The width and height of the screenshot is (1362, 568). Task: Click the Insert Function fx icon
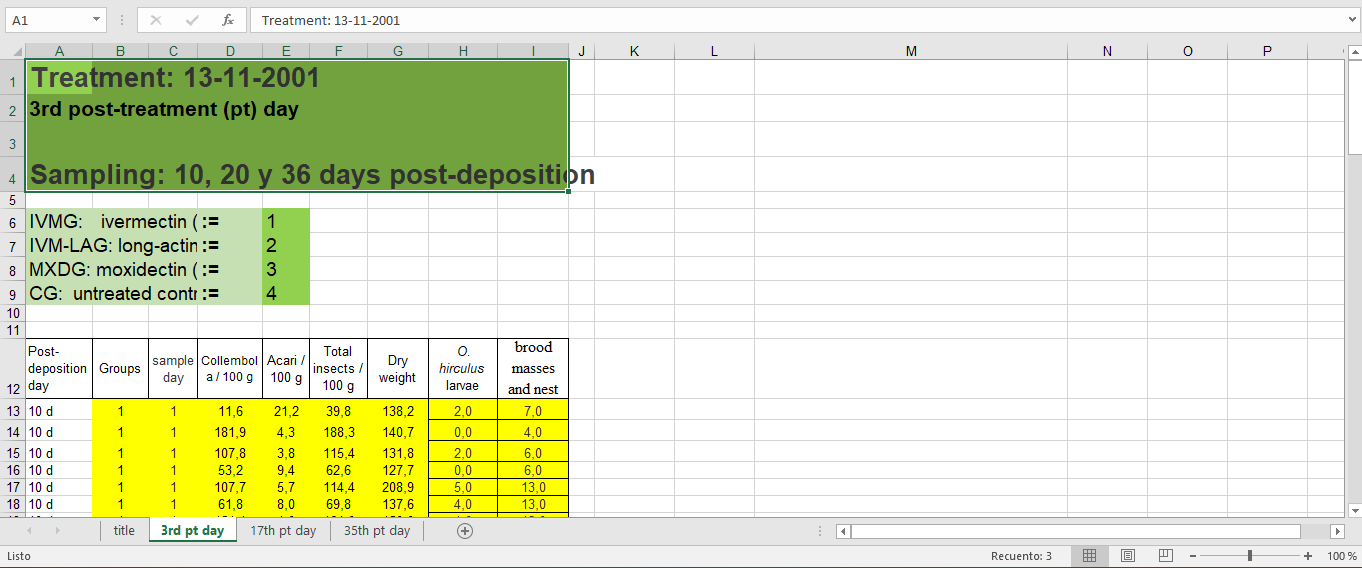[228, 20]
